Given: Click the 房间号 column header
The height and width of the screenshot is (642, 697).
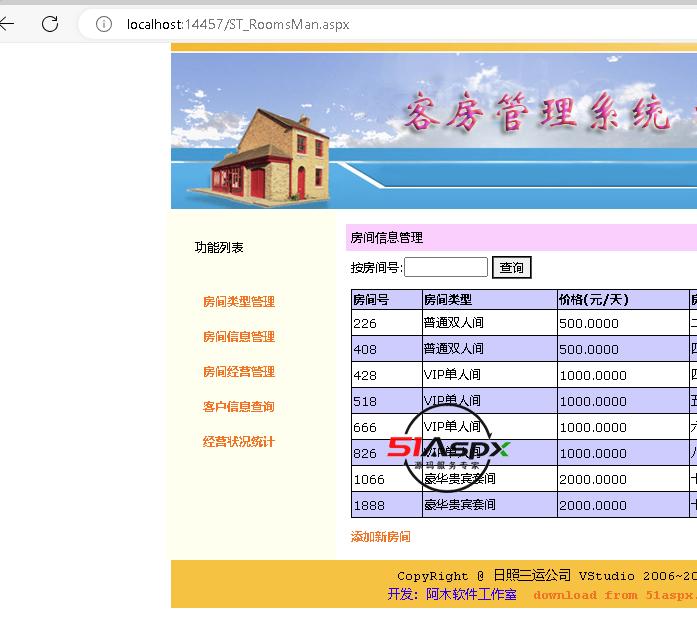Looking at the screenshot, I should pyautogui.click(x=371, y=299).
